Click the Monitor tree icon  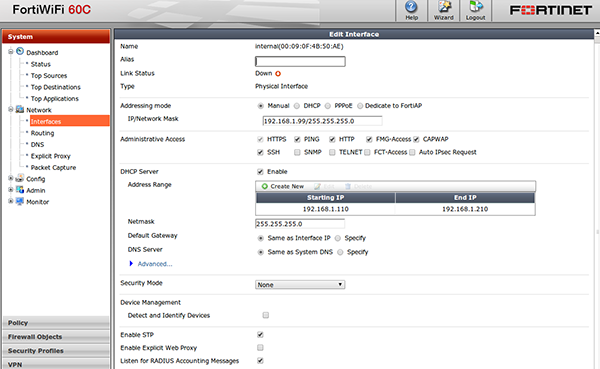[x=20, y=201]
